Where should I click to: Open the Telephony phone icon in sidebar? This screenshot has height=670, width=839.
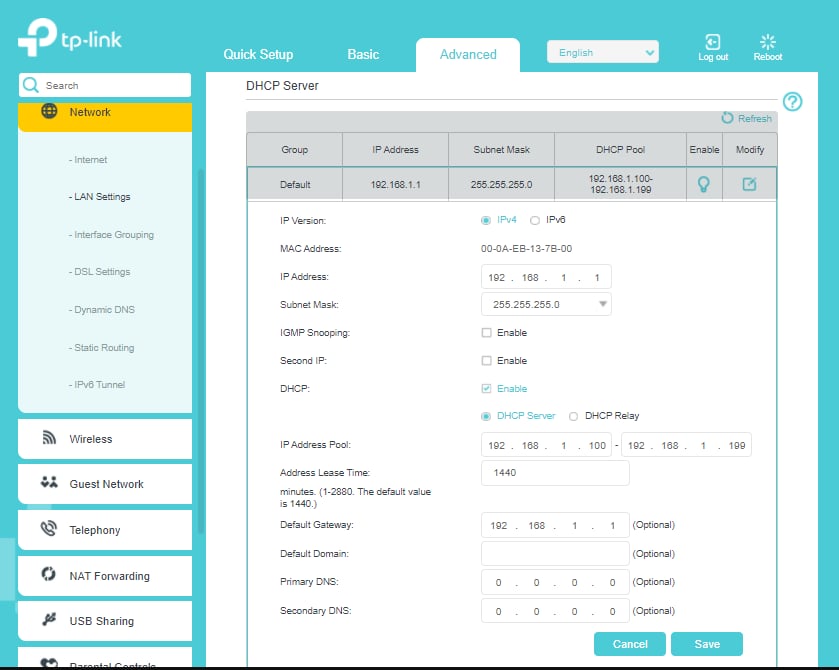(49, 529)
